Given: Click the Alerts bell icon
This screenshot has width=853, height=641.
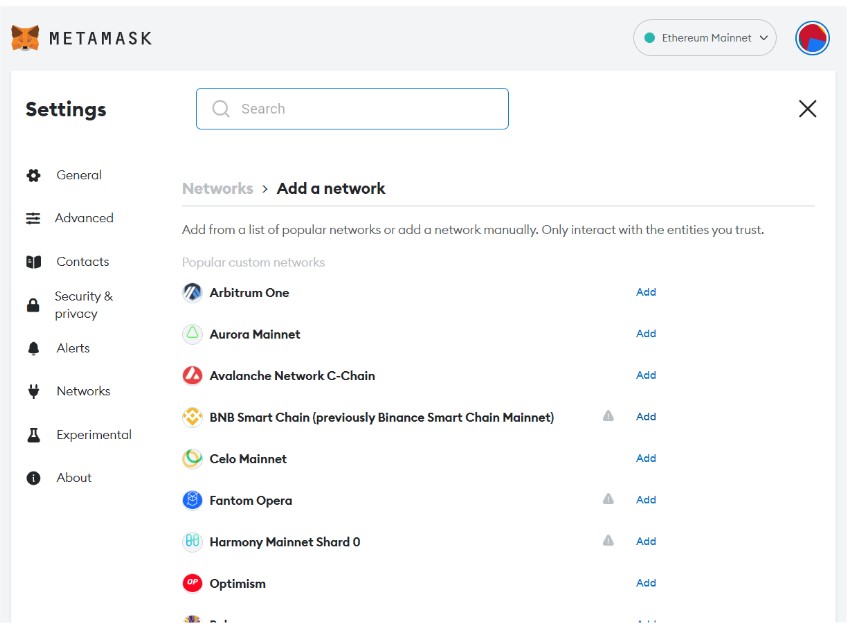Looking at the screenshot, I should point(33,348).
